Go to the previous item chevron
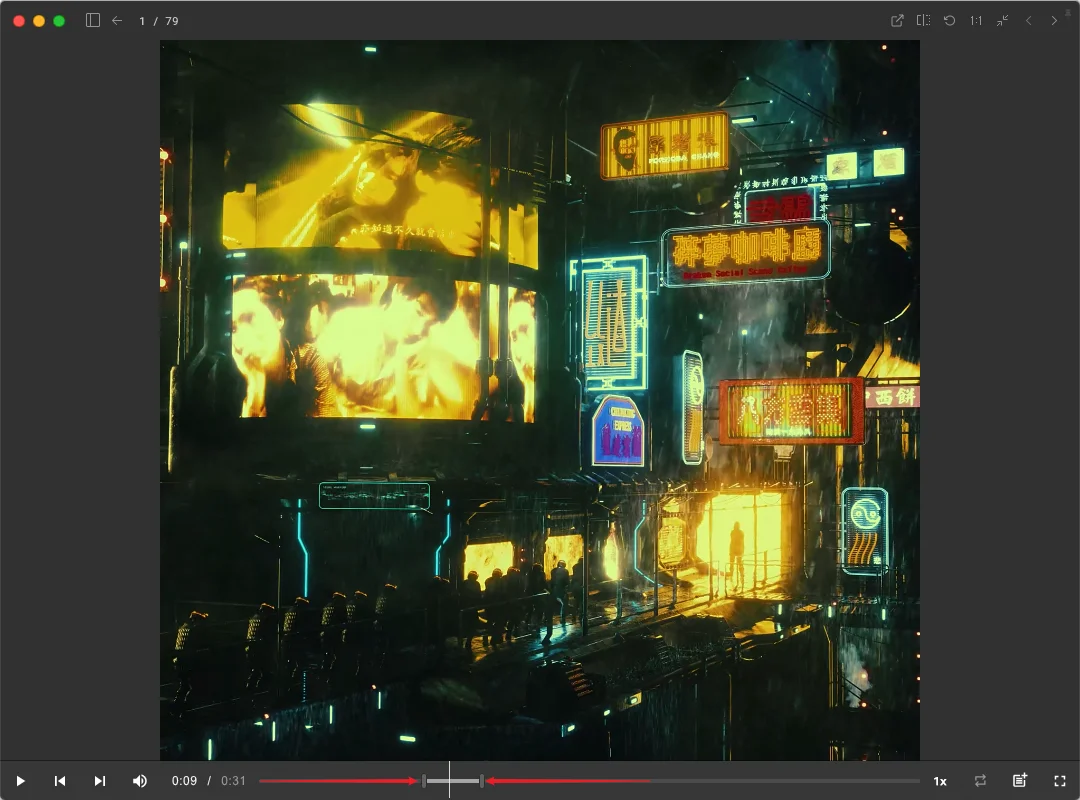The image size is (1080, 800). pos(1028,20)
